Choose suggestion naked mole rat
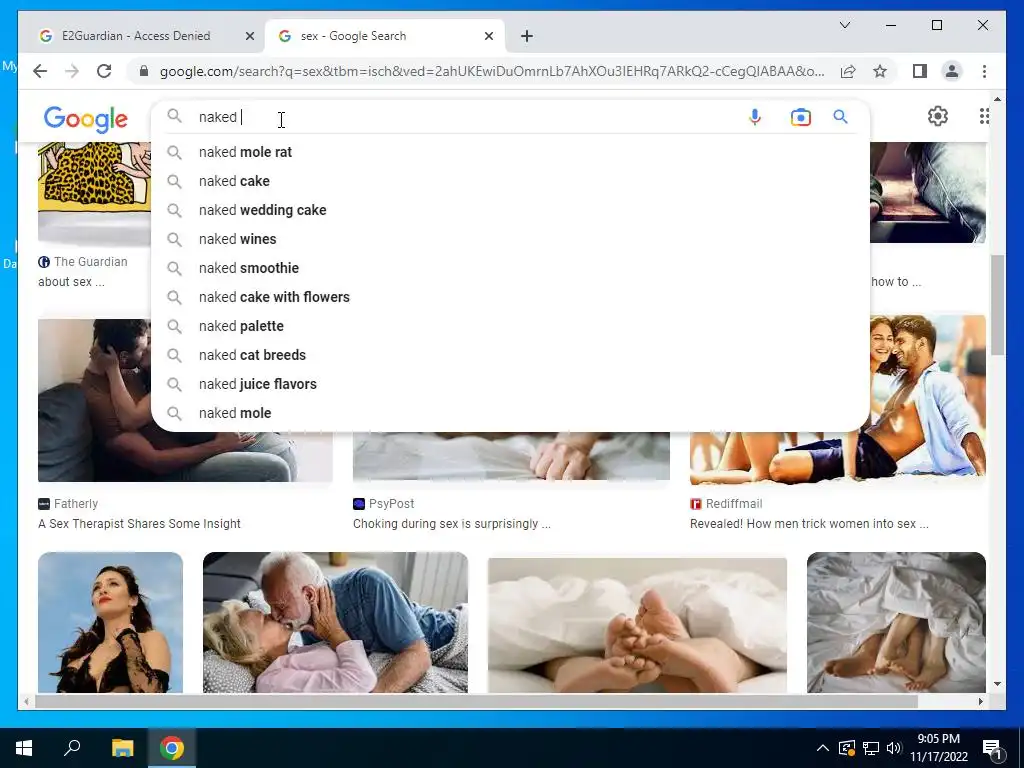This screenshot has width=1024, height=768. tap(509, 152)
